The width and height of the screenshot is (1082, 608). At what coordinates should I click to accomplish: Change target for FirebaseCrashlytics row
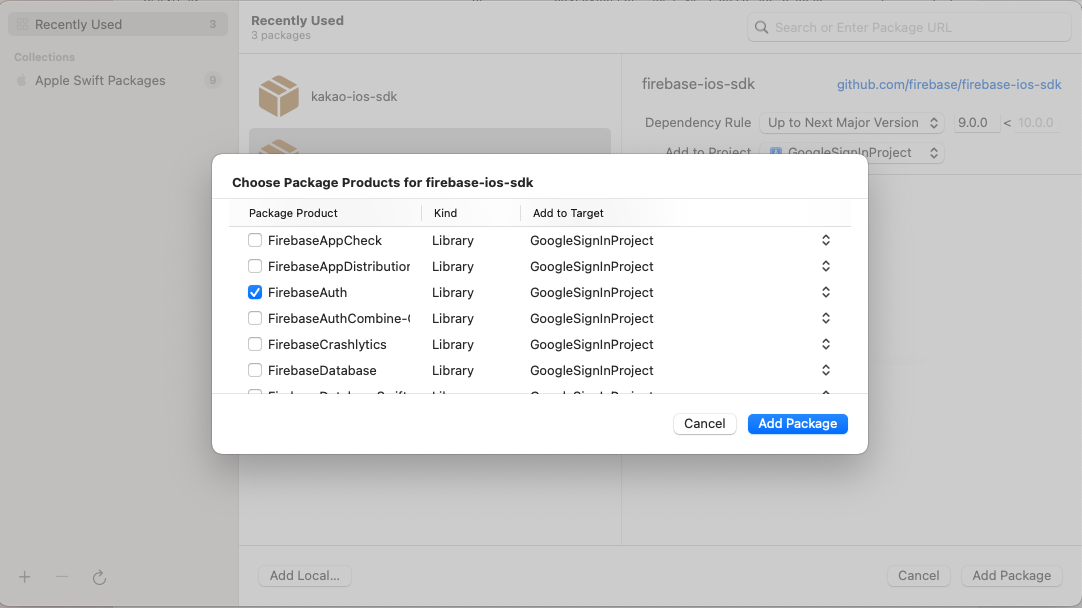(x=825, y=344)
